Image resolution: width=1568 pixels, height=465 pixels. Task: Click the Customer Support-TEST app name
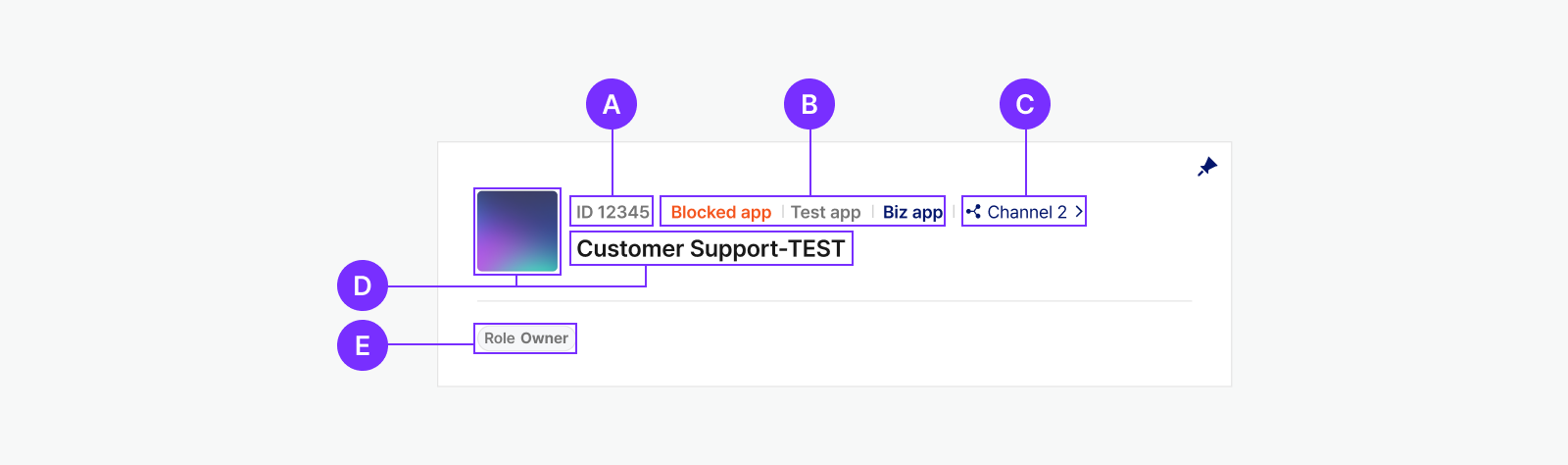710,249
